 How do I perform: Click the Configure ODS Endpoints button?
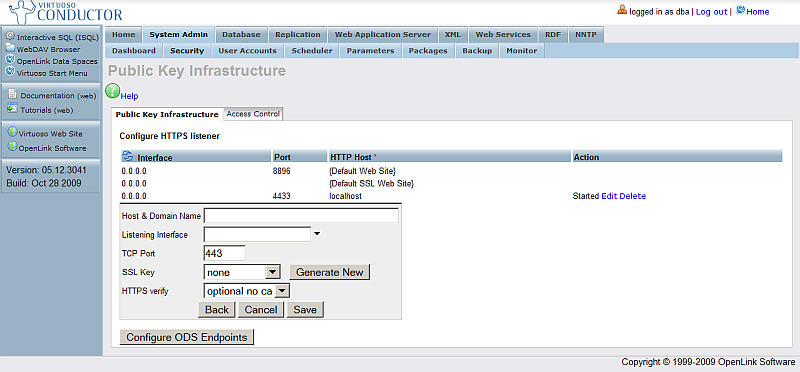pyautogui.click(x=187, y=337)
